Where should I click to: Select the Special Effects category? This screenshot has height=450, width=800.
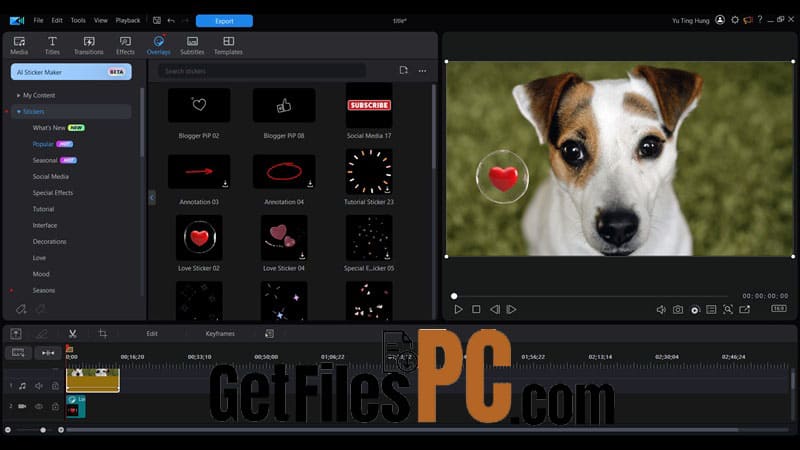click(53, 193)
